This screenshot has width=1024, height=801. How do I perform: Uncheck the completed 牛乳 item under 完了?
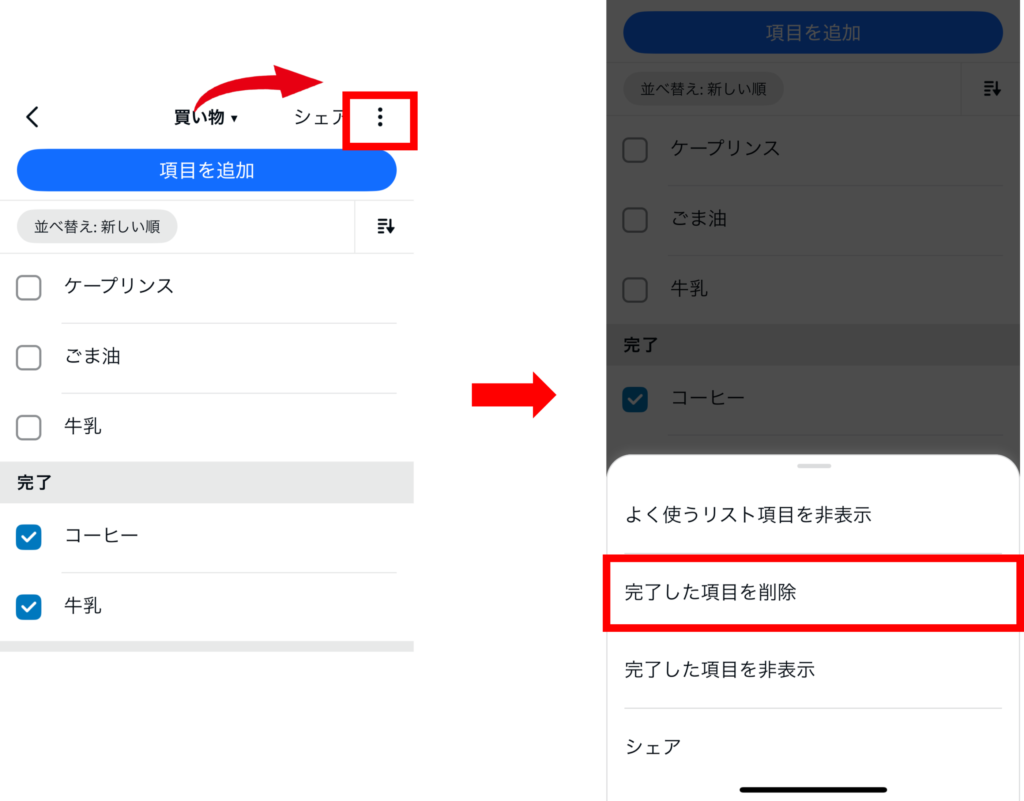pyautogui.click(x=29, y=606)
